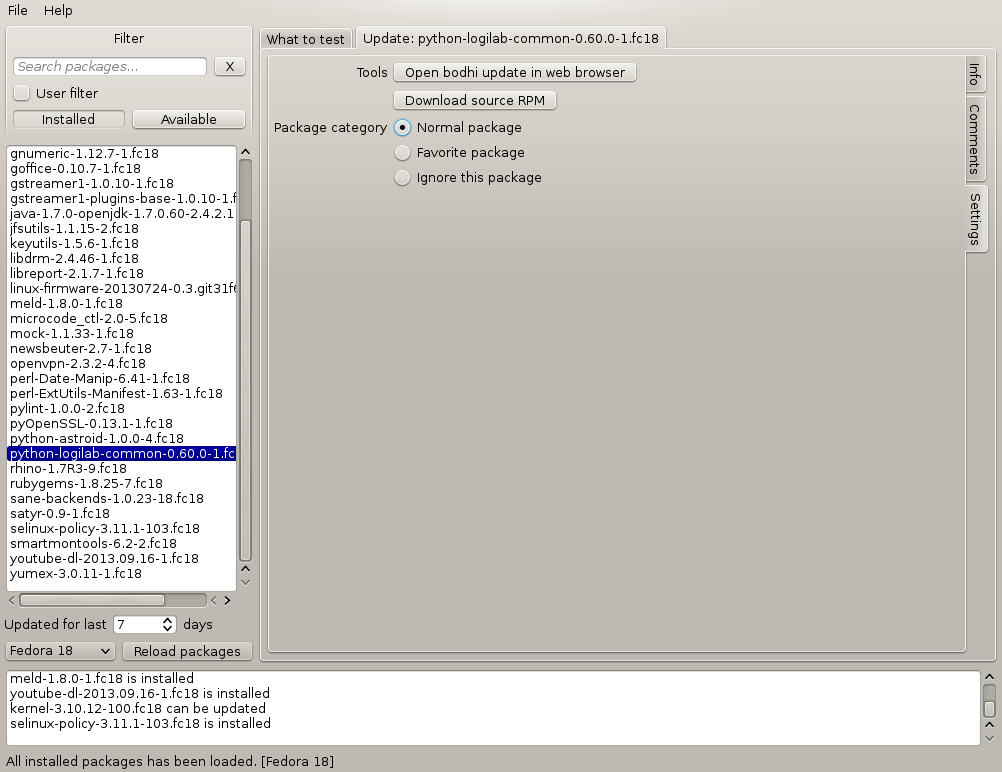1002x772 pixels.
Task: Click the Updated for last days value field
Action: pos(137,624)
